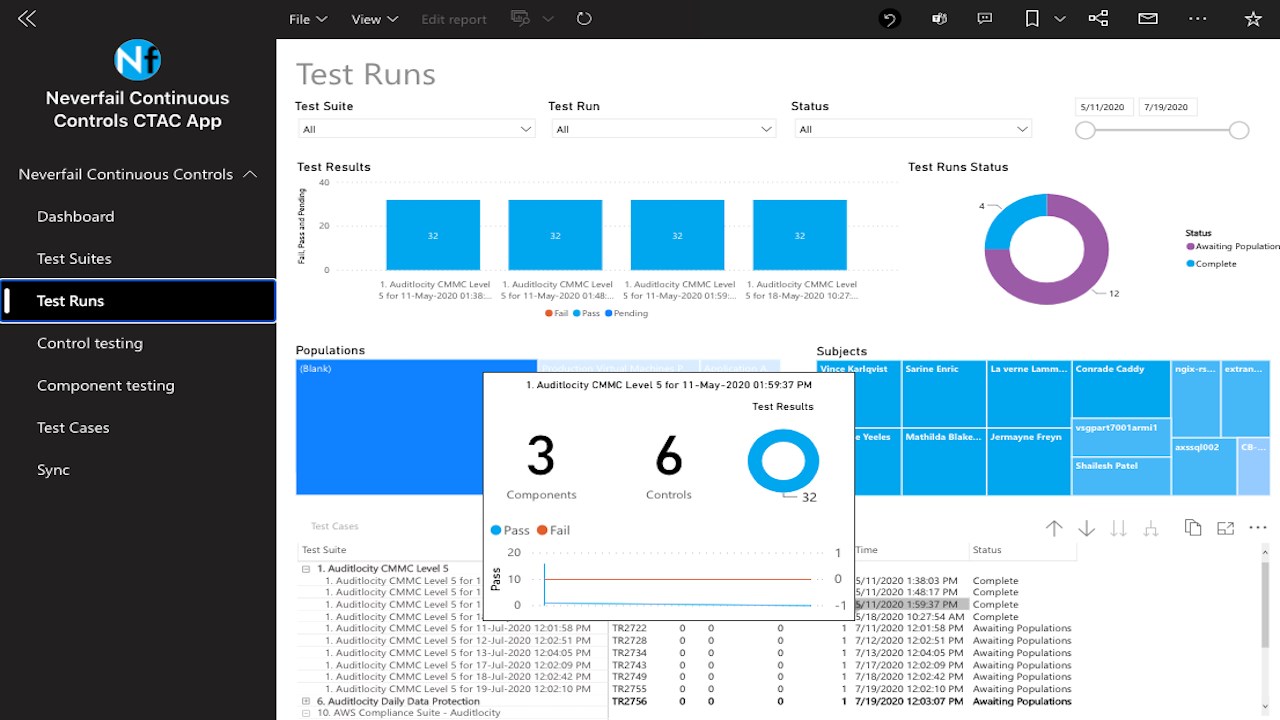Click the table's vertical scrollbar down arrow
The width and height of the screenshot is (1280, 720).
1265,708
